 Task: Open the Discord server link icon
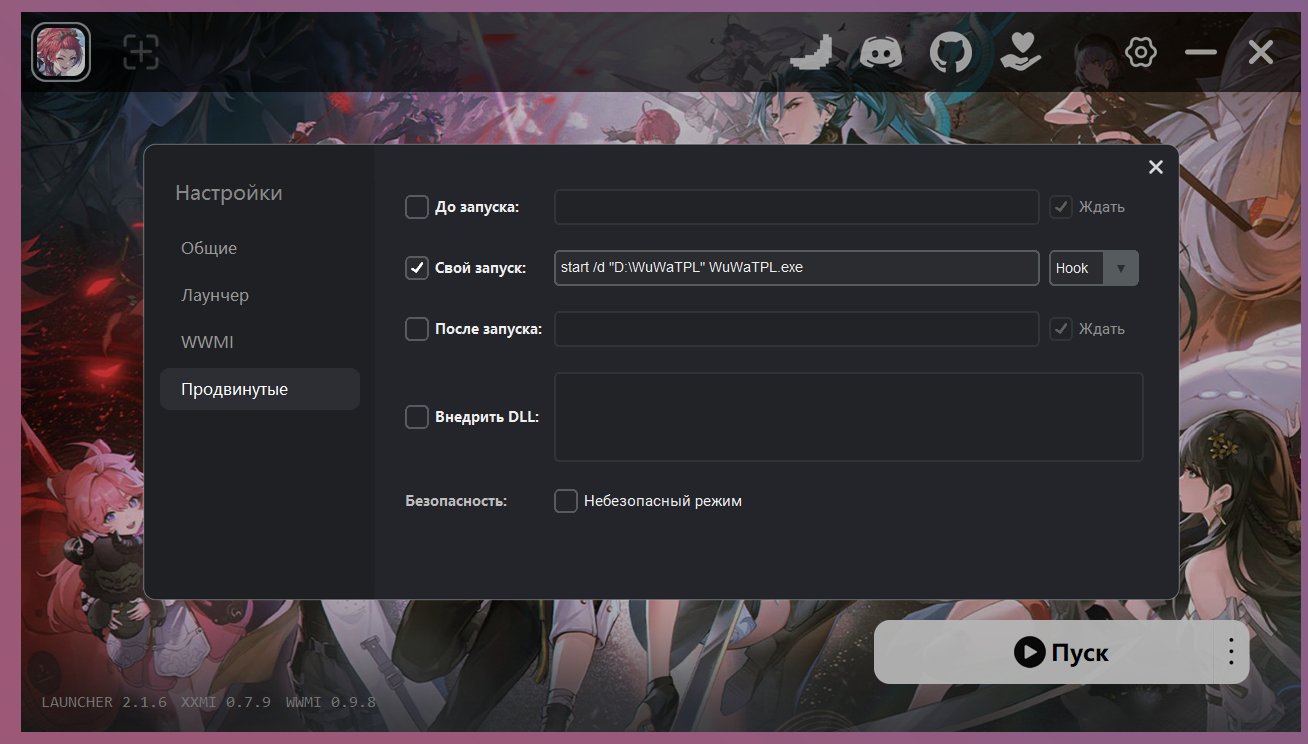click(x=881, y=52)
